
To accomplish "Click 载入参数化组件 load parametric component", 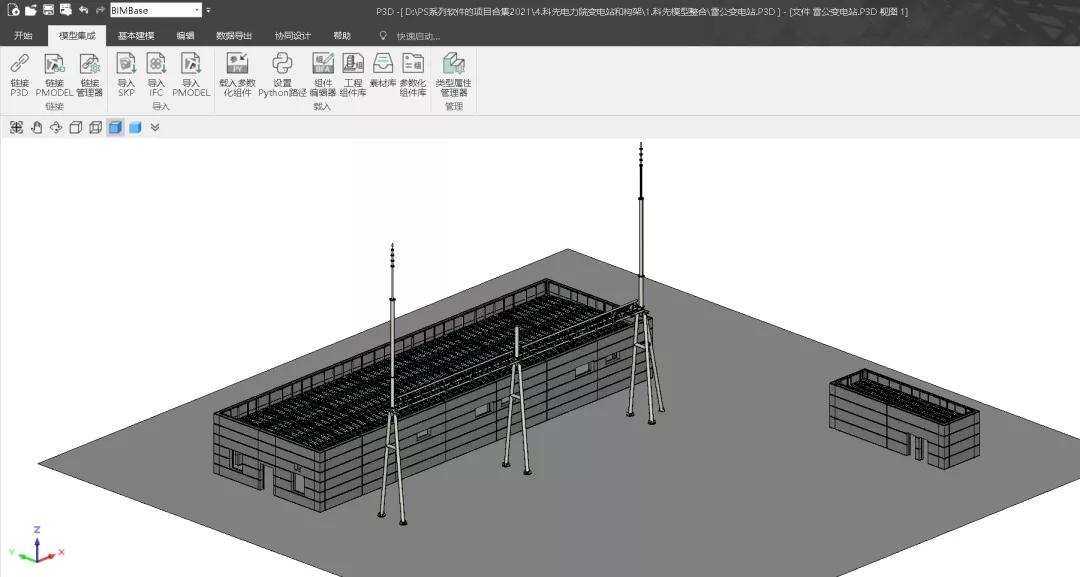I will [237, 74].
